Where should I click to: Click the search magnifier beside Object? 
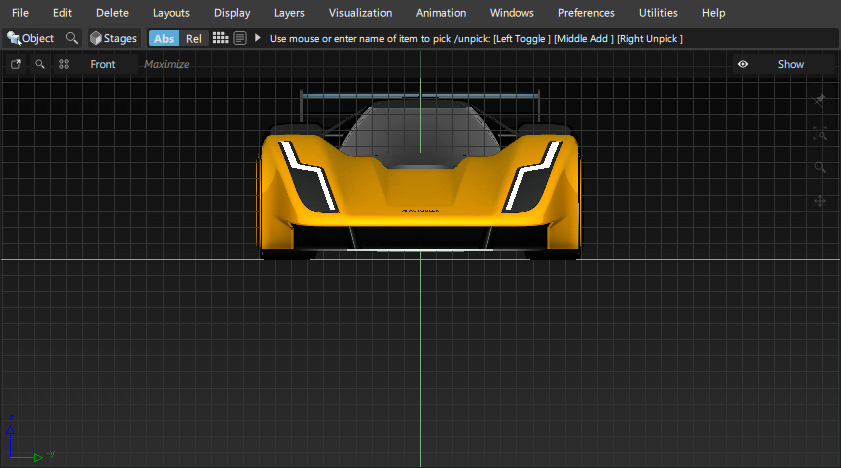pos(71,38)
